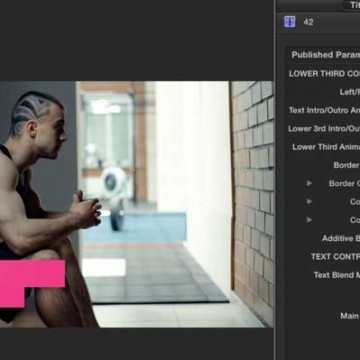This screenshot has height=360, width=360.
Task: Click the Published Parameters section header
Action: 325,55
